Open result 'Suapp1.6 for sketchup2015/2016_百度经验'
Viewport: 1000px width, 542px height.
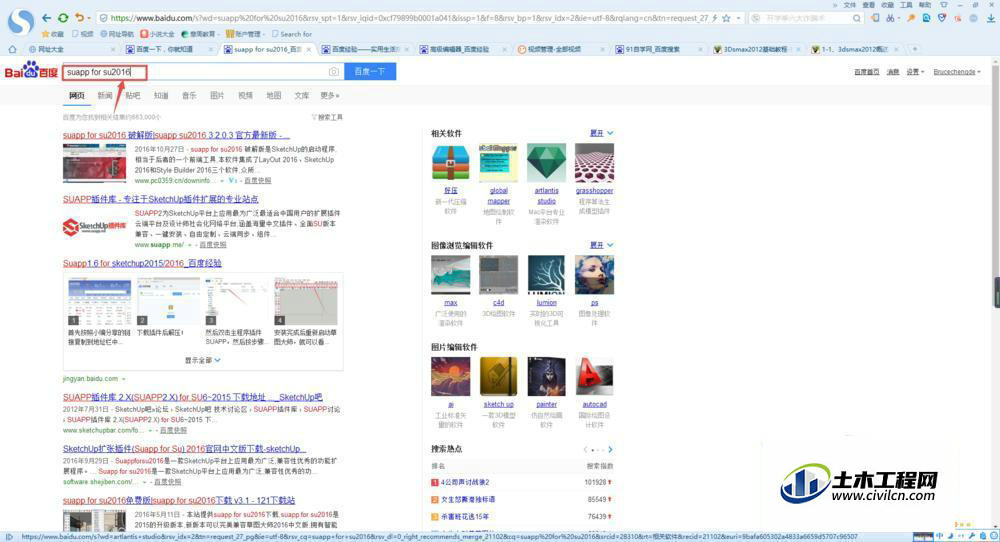tap(142, 263)
